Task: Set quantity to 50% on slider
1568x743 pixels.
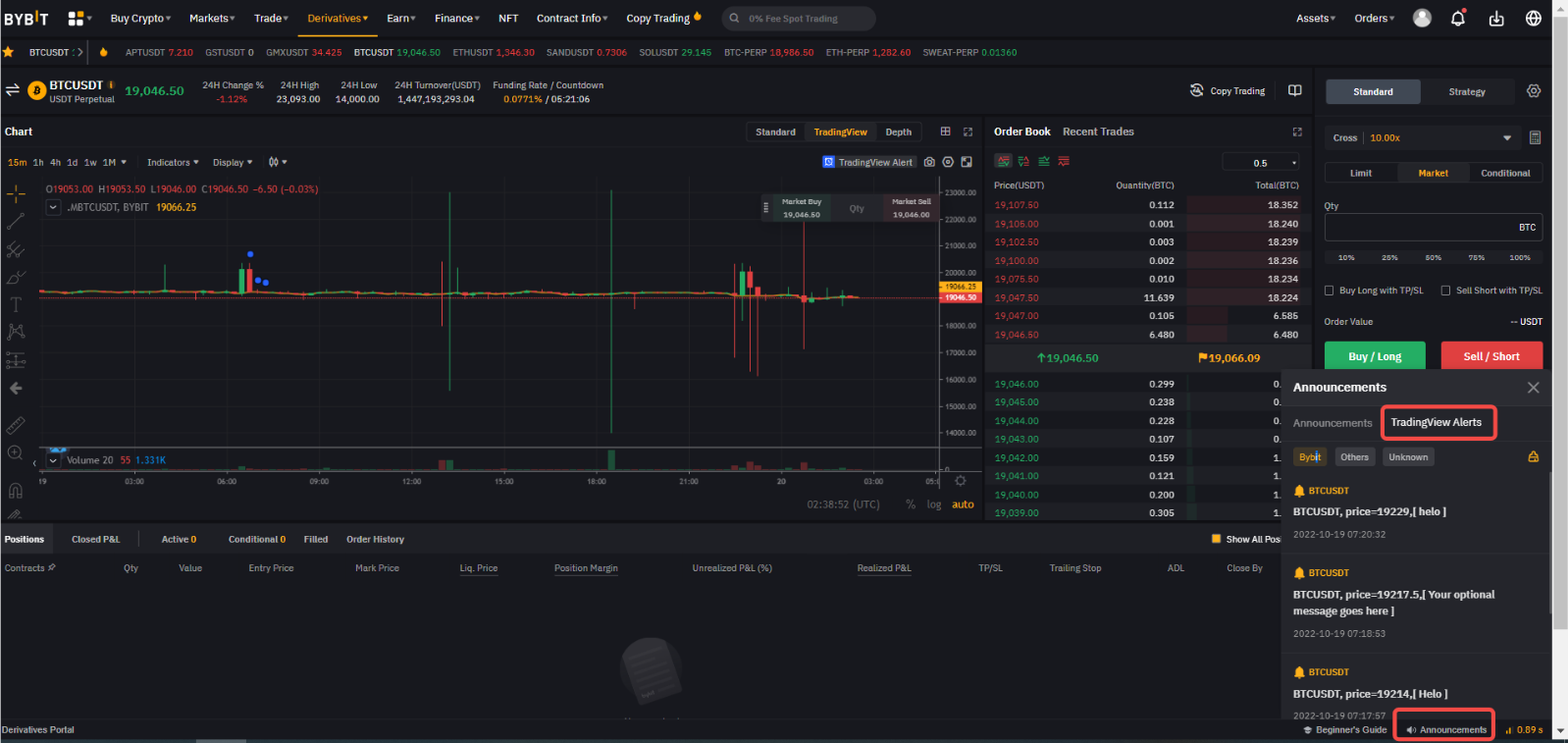Action: click(1434, 257)
